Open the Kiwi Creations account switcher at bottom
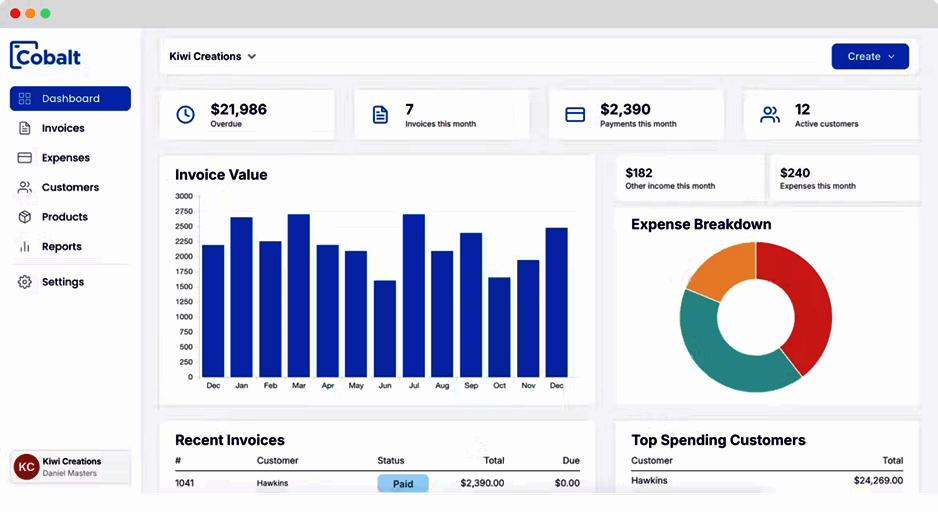Viewport: 938px width, 512px height. 71,467
